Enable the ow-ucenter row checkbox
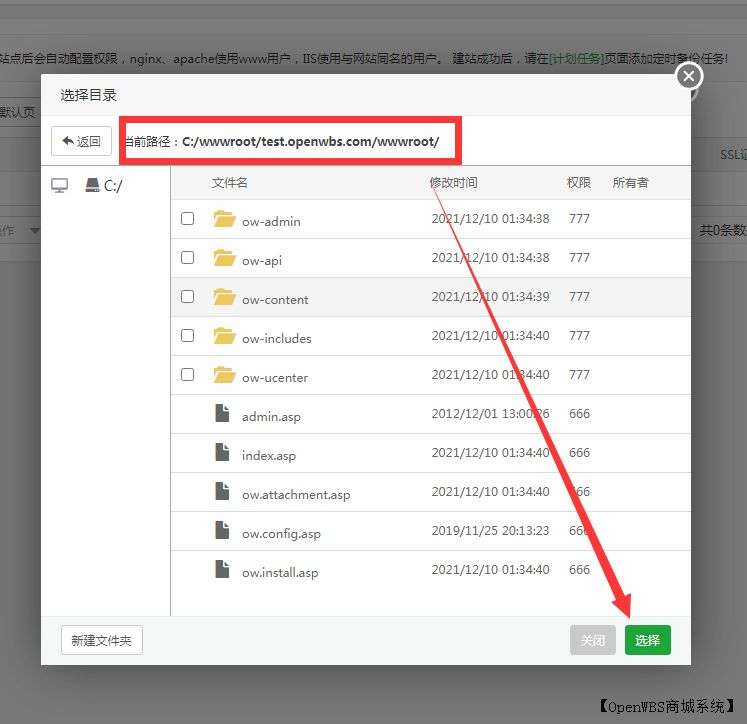 187,375
